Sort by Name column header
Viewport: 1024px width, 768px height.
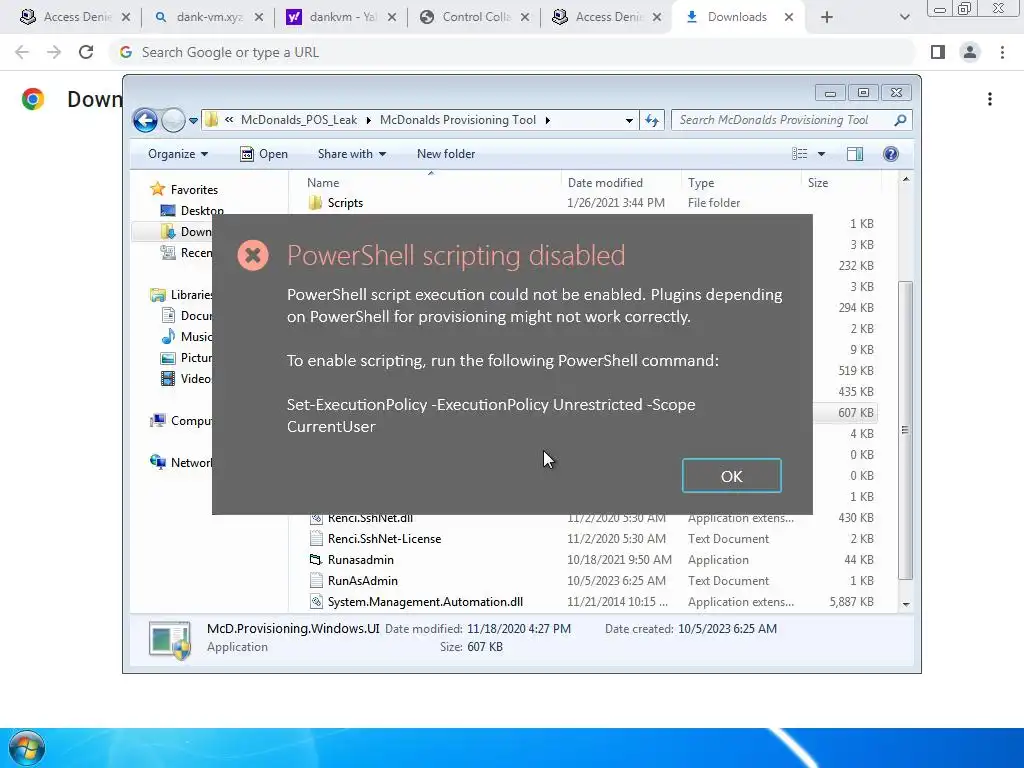pos(431,183)
